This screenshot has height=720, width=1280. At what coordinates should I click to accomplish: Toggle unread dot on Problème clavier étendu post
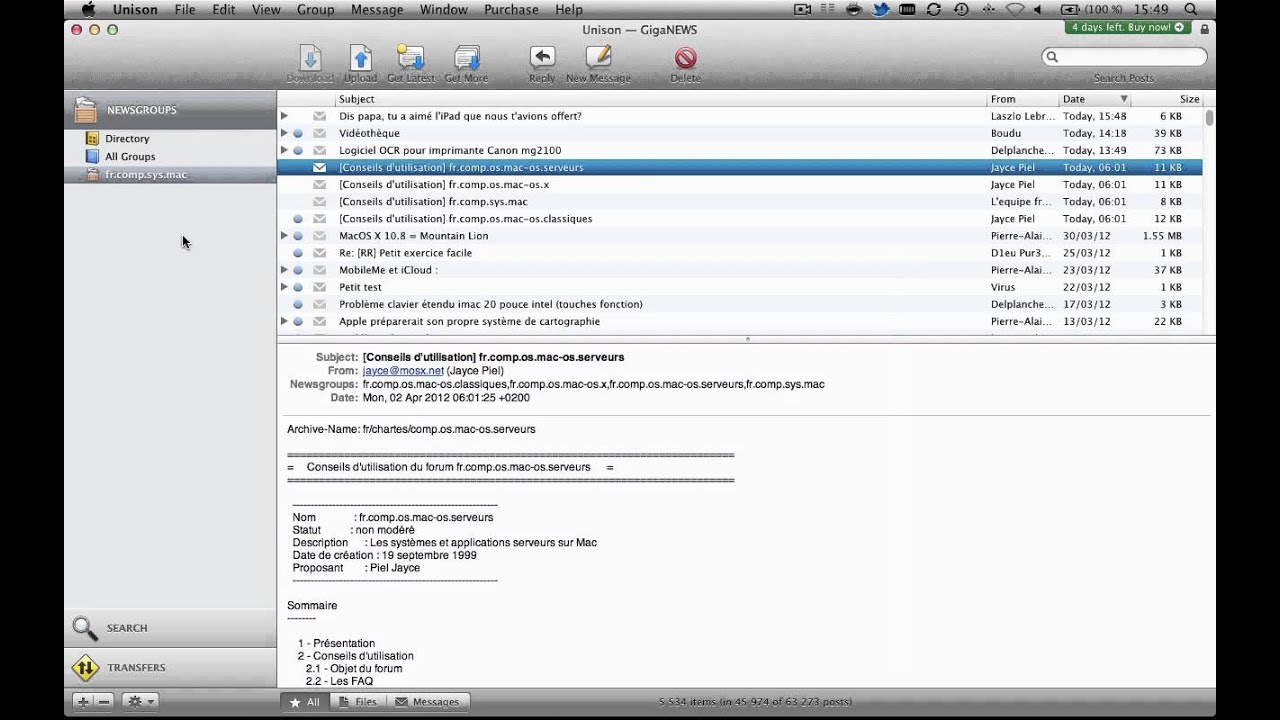pos(298,304)
